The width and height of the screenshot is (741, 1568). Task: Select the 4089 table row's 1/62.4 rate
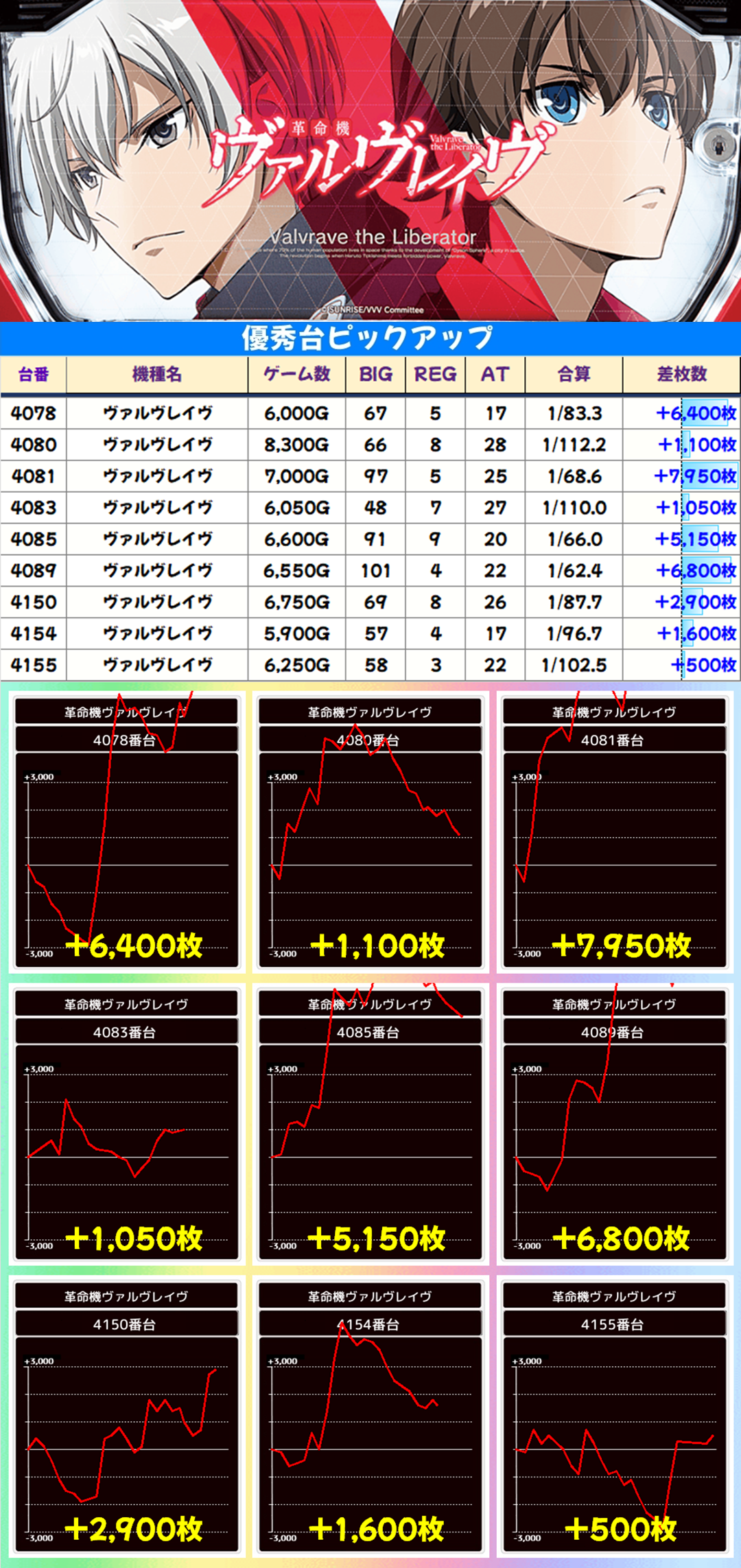574,571
